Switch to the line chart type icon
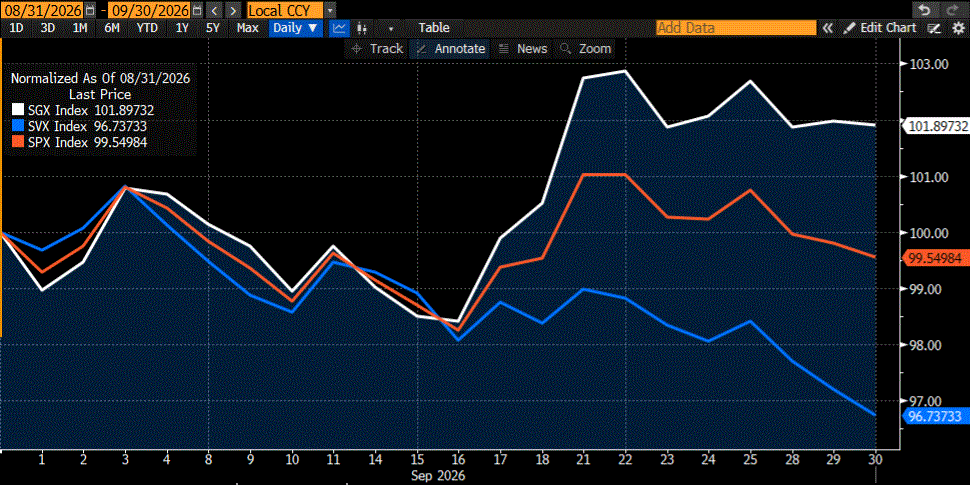Screen dimensions: 970x485 point(339,28)
